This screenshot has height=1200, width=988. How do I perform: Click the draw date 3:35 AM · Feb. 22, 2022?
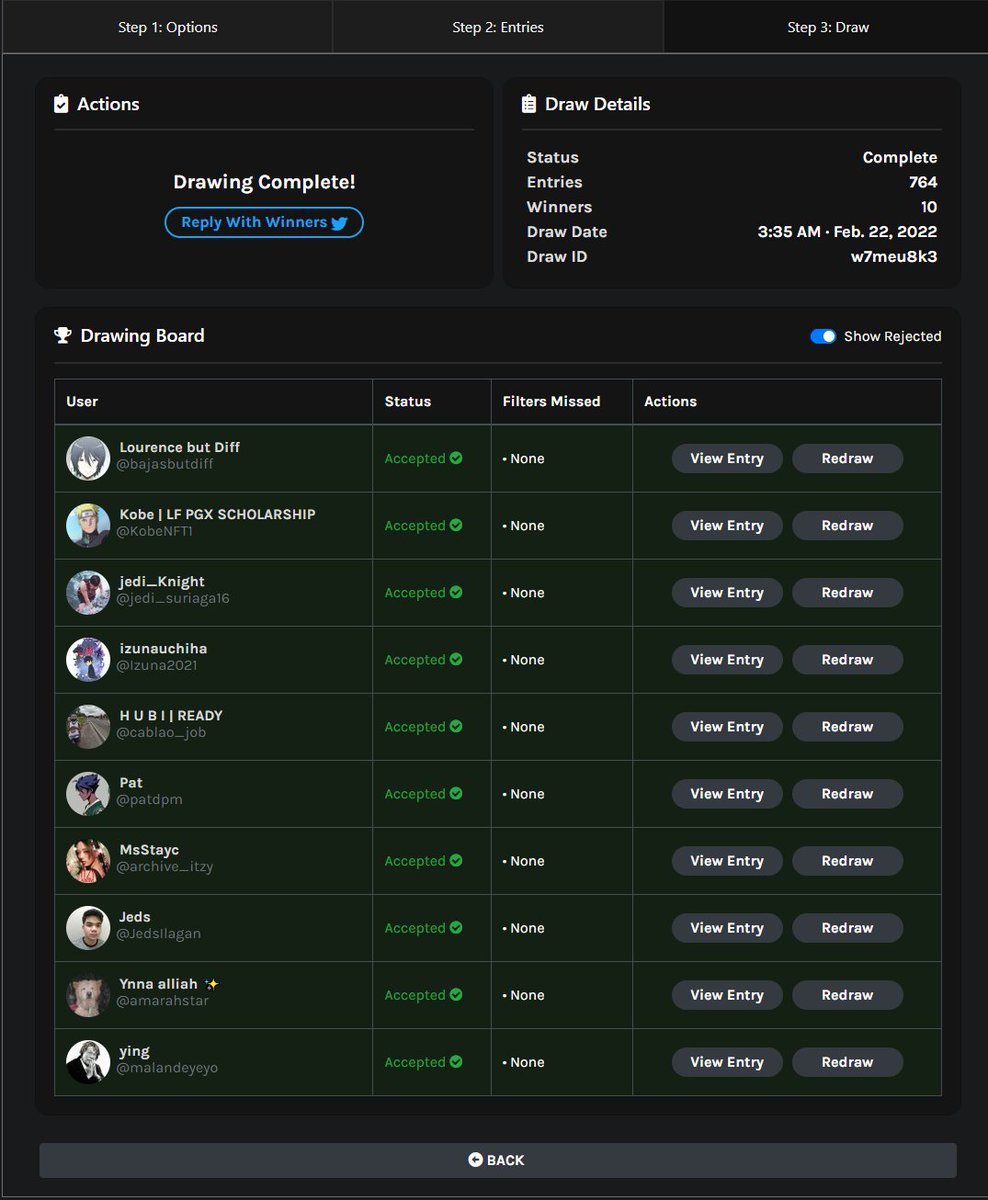[x=847, y=231]
